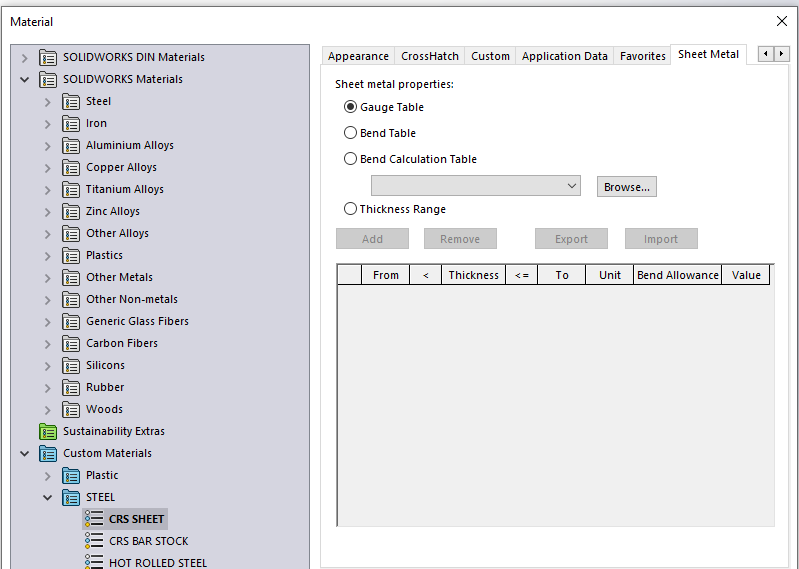
Task: Click the Steel category folder icon
Action: tap(71, 101)
